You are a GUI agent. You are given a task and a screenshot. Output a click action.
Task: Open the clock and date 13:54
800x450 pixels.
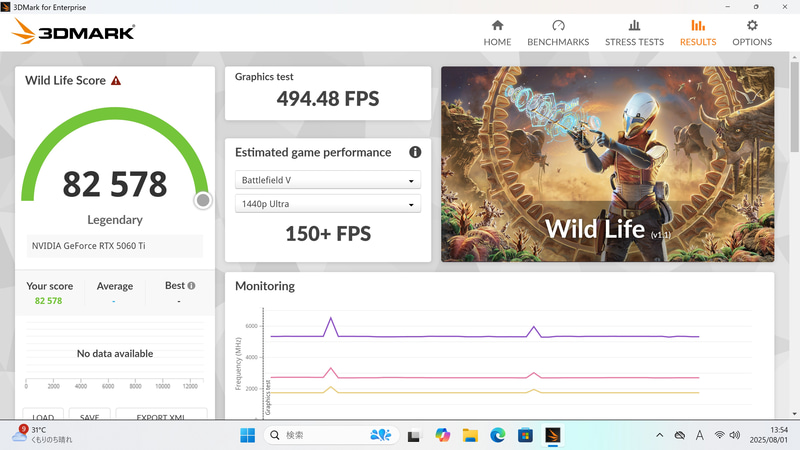[768, 435]
